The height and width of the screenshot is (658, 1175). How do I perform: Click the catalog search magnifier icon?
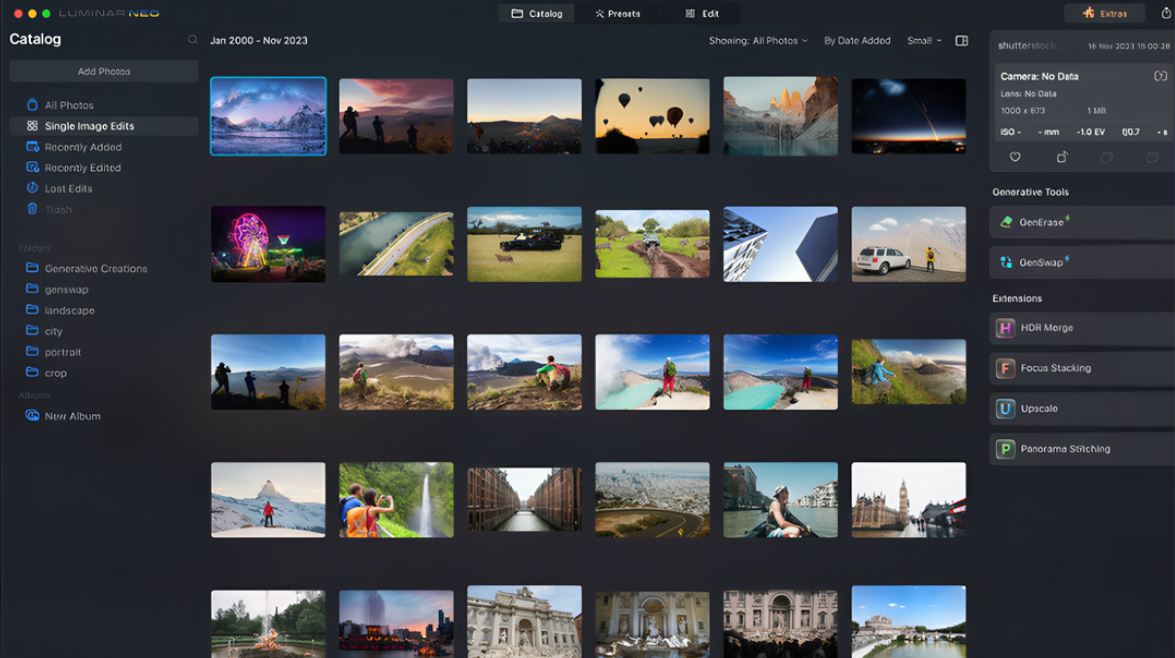click(x=193, y=40)
